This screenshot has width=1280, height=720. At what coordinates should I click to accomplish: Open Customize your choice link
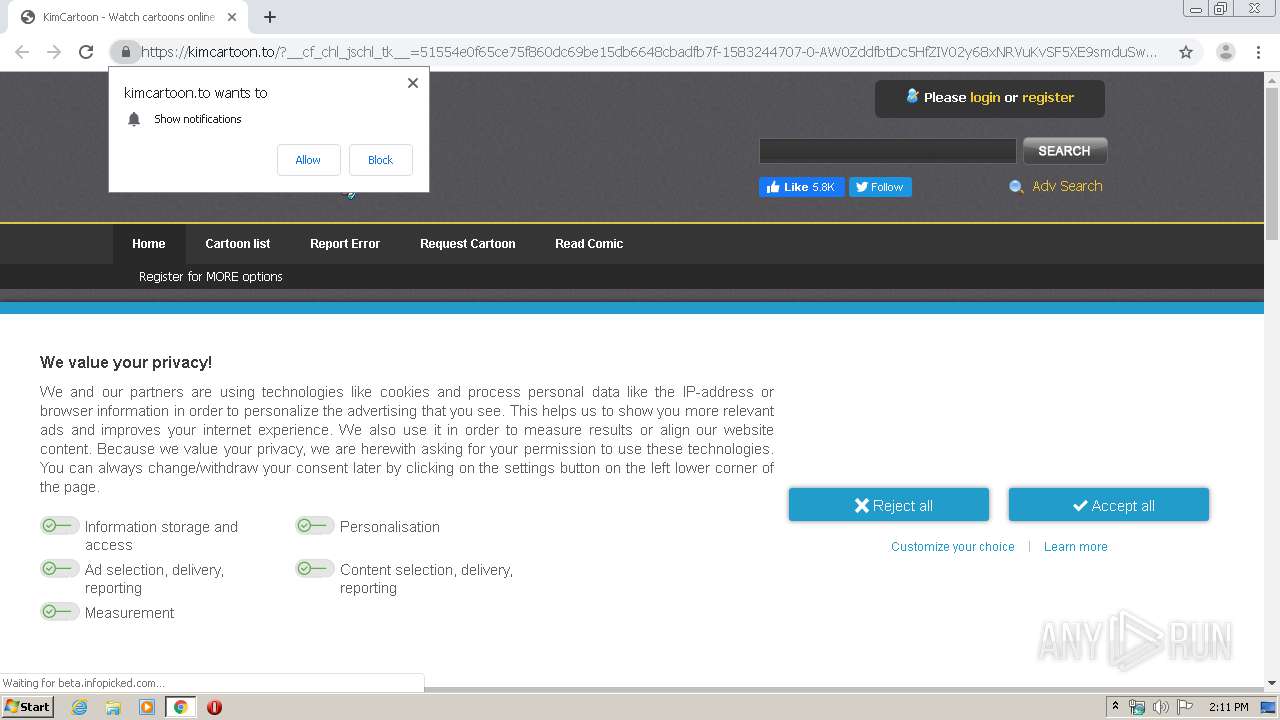(953, 547)
